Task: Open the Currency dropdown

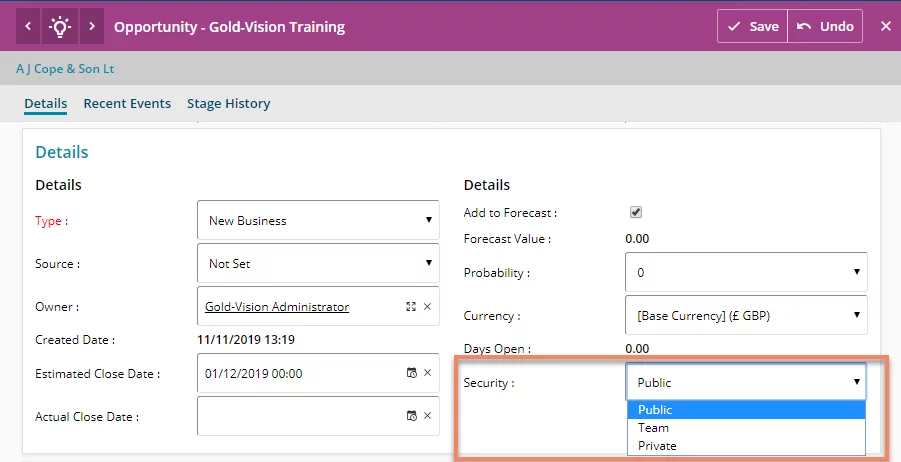Action: (746, 315)
